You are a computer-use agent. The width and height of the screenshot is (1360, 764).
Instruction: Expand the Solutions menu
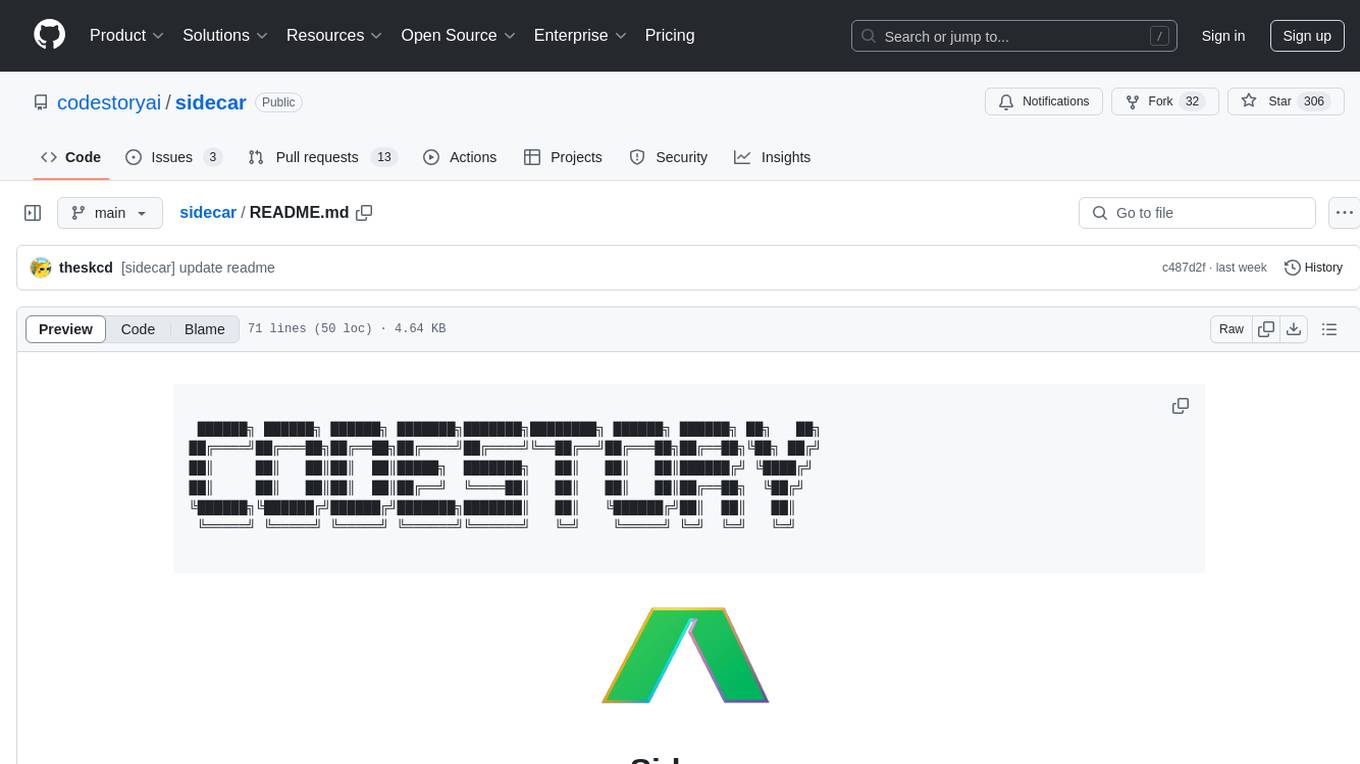coord(225,35)
